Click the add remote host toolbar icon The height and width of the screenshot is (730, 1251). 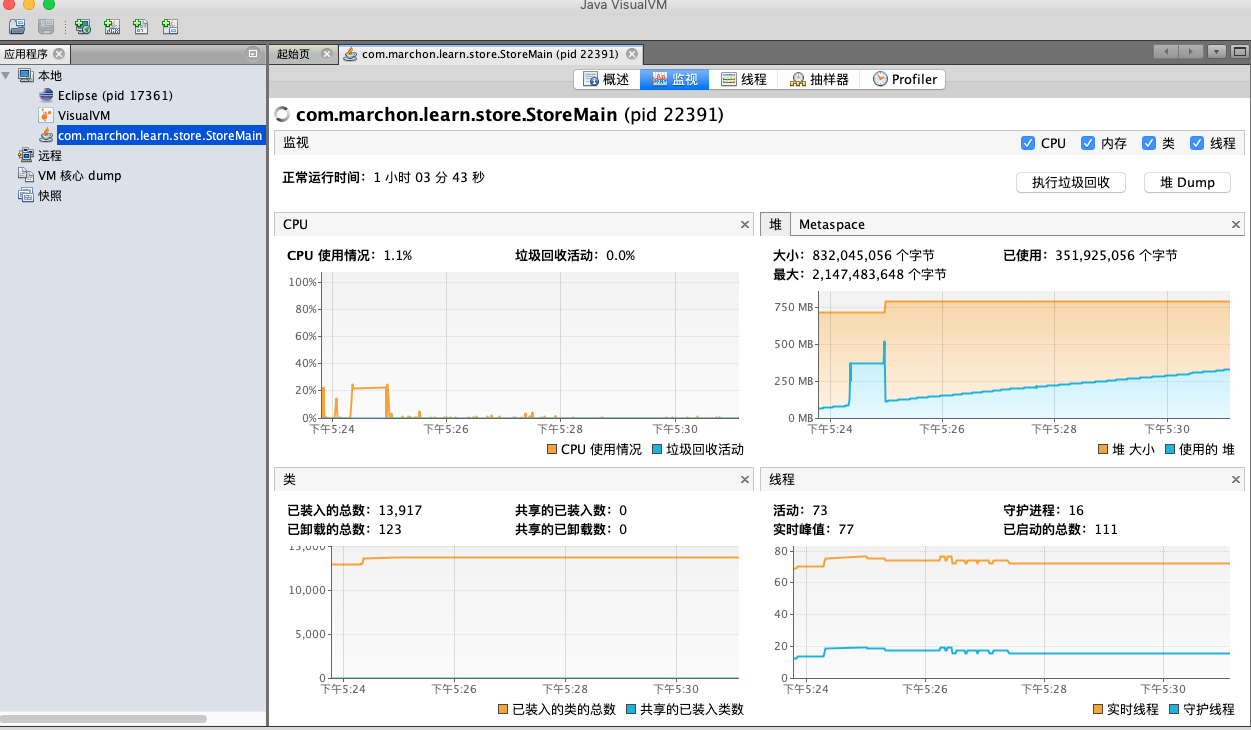83,27
